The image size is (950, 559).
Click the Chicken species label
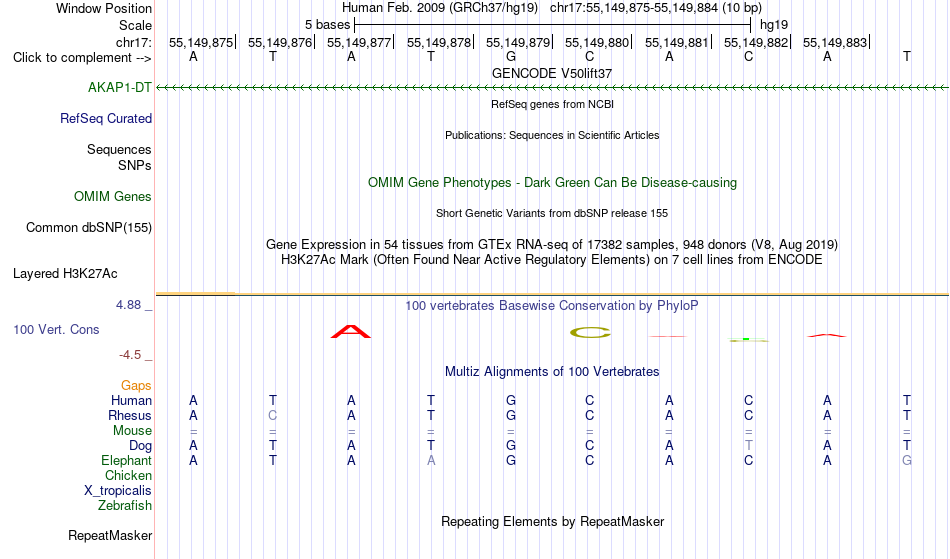click(x=128, y=475)
